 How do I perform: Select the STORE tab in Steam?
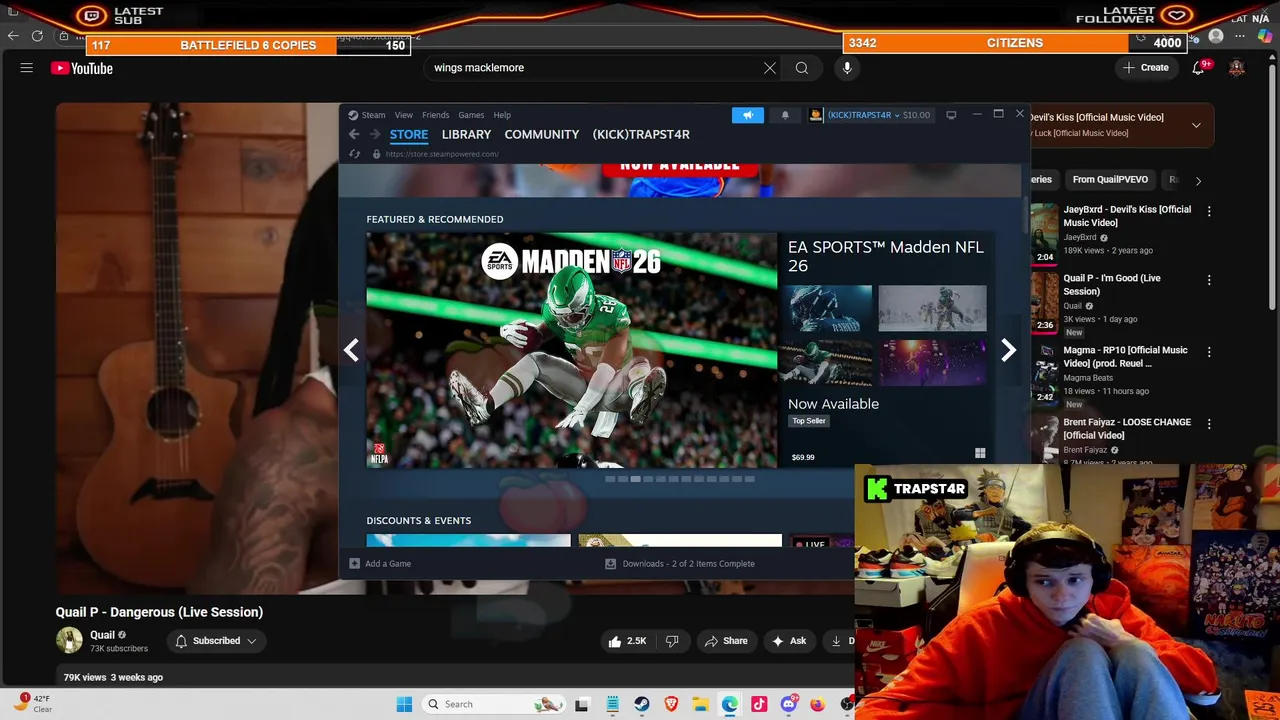(x=409, y=134)
